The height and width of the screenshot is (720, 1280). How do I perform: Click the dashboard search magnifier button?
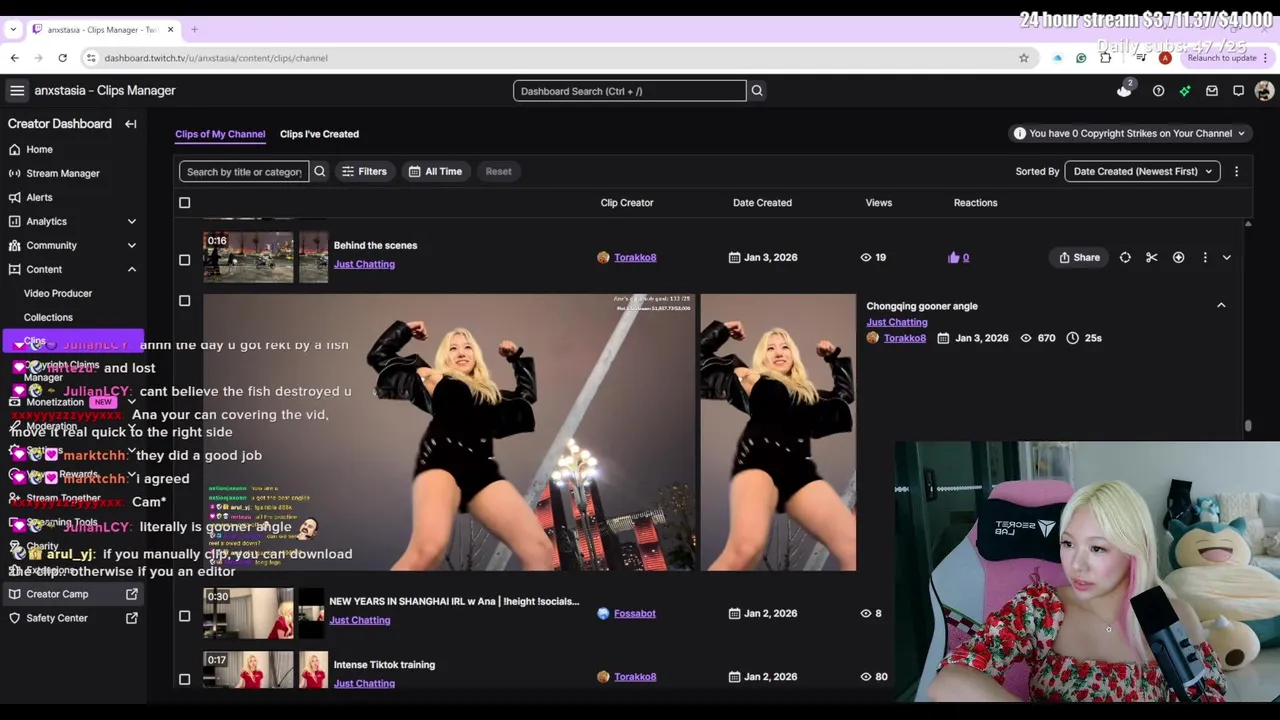757,91
